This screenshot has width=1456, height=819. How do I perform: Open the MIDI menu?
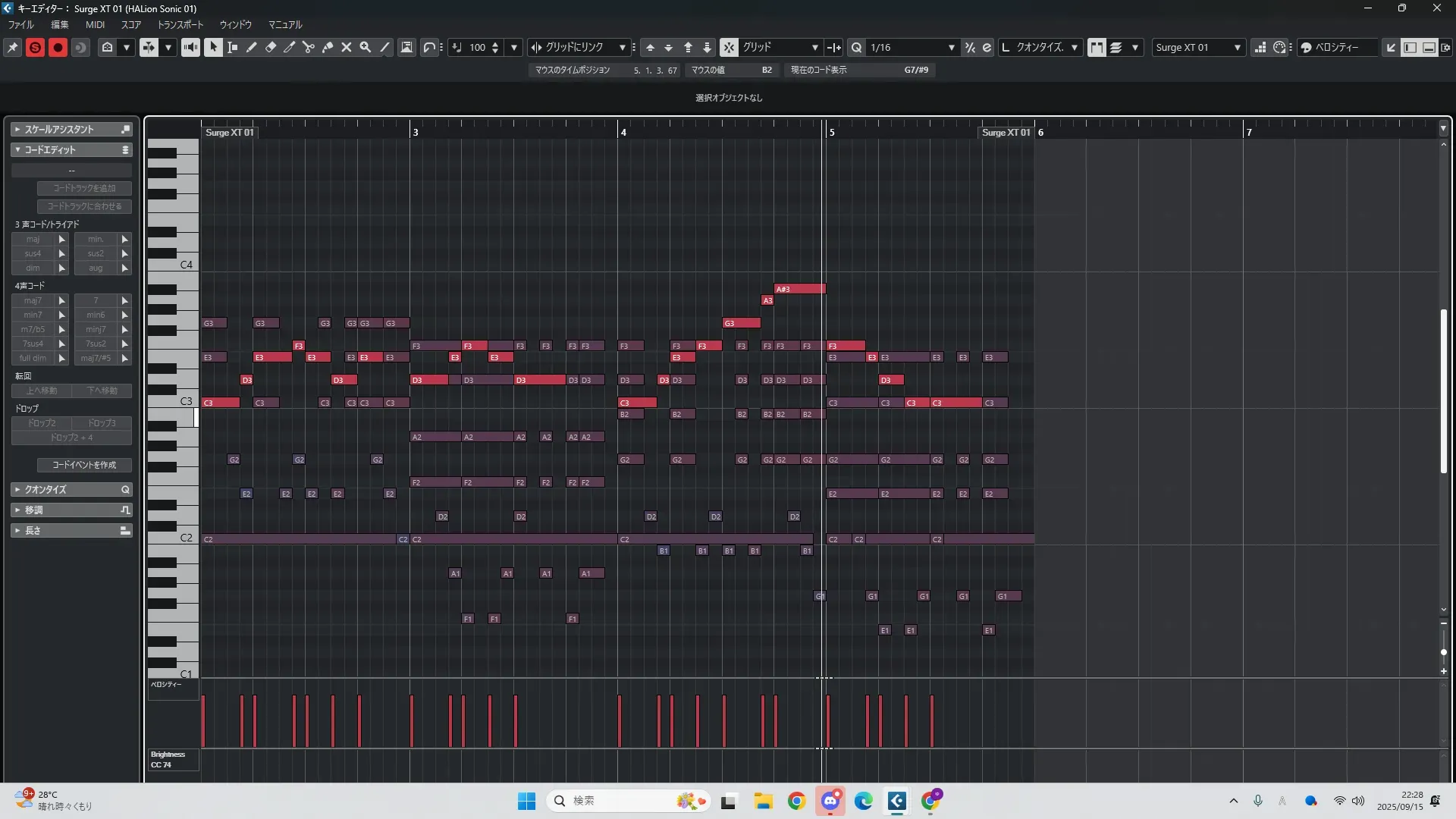(95, 24)
